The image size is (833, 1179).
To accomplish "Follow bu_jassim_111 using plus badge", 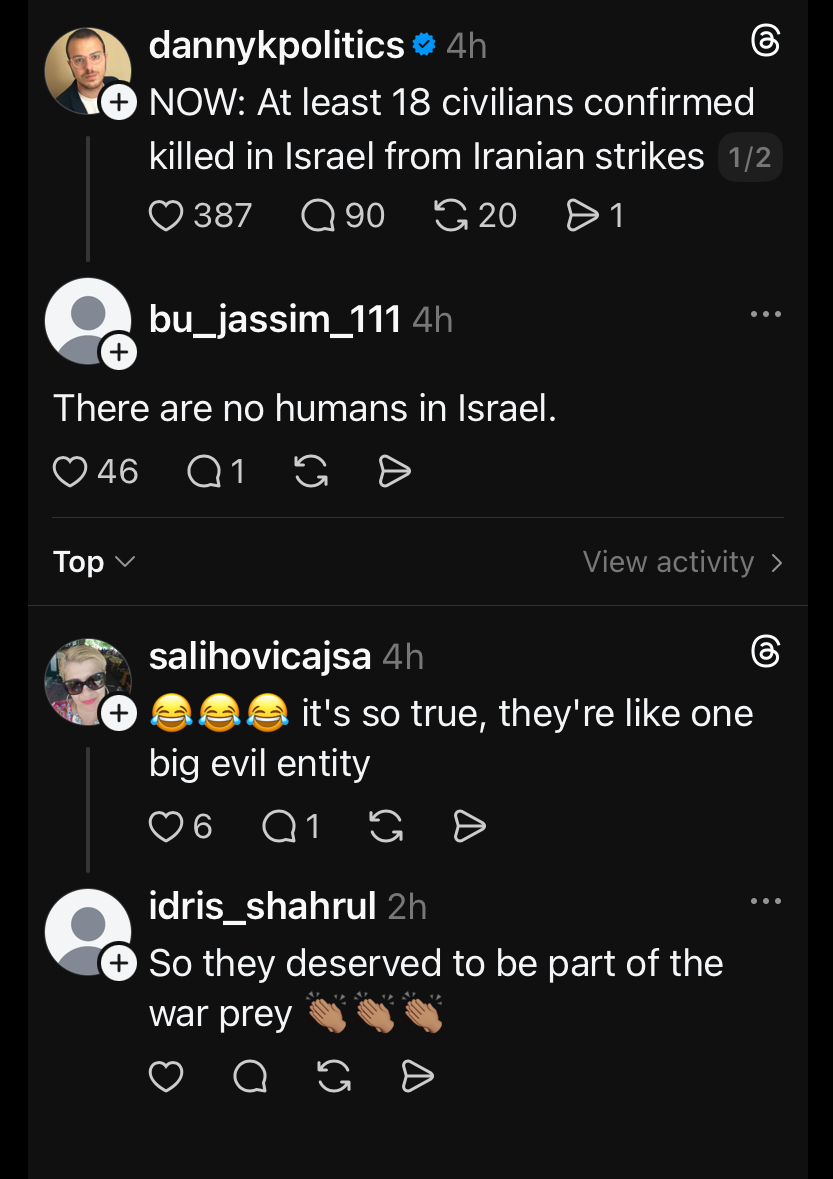I will click(119, 352).
